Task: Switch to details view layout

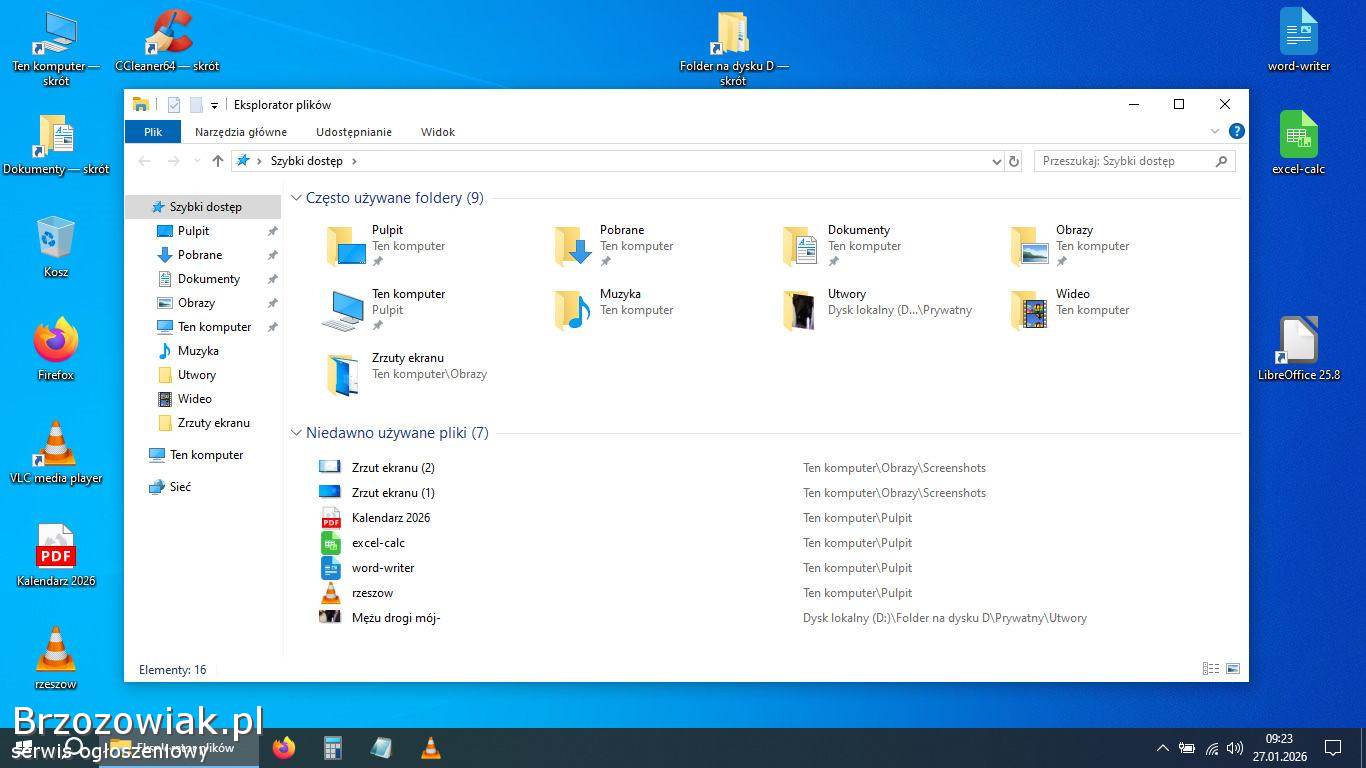Action: [1211, 669]
